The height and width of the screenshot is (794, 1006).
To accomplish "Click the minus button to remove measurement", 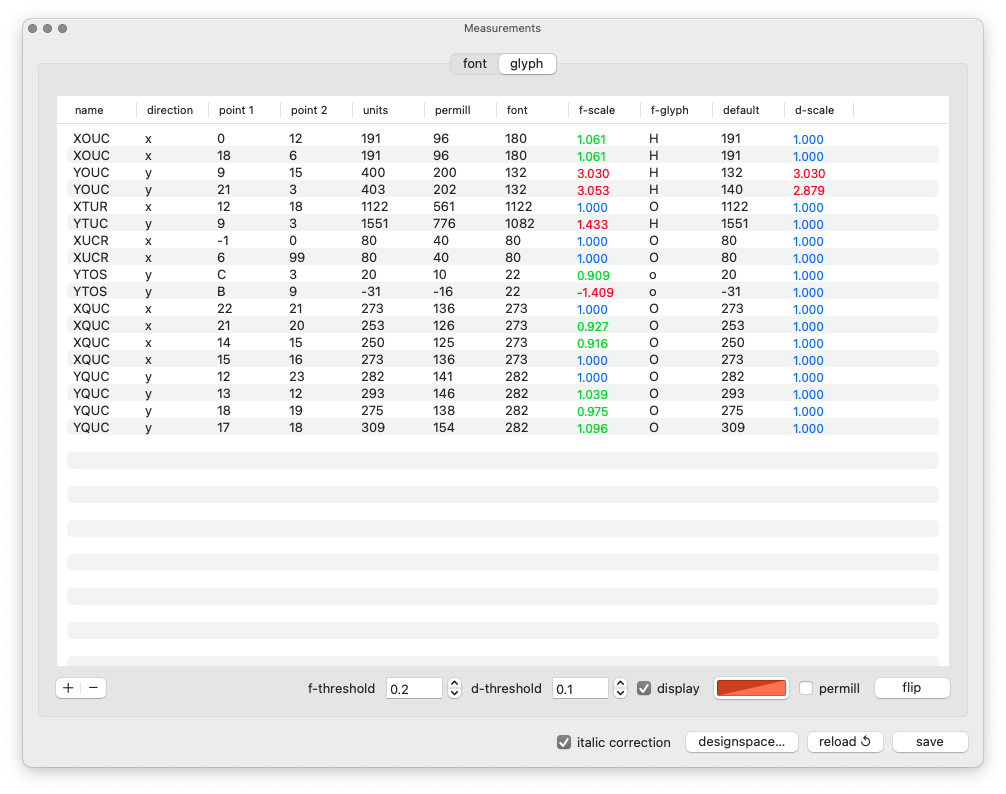I will click(x=93, y=688).
